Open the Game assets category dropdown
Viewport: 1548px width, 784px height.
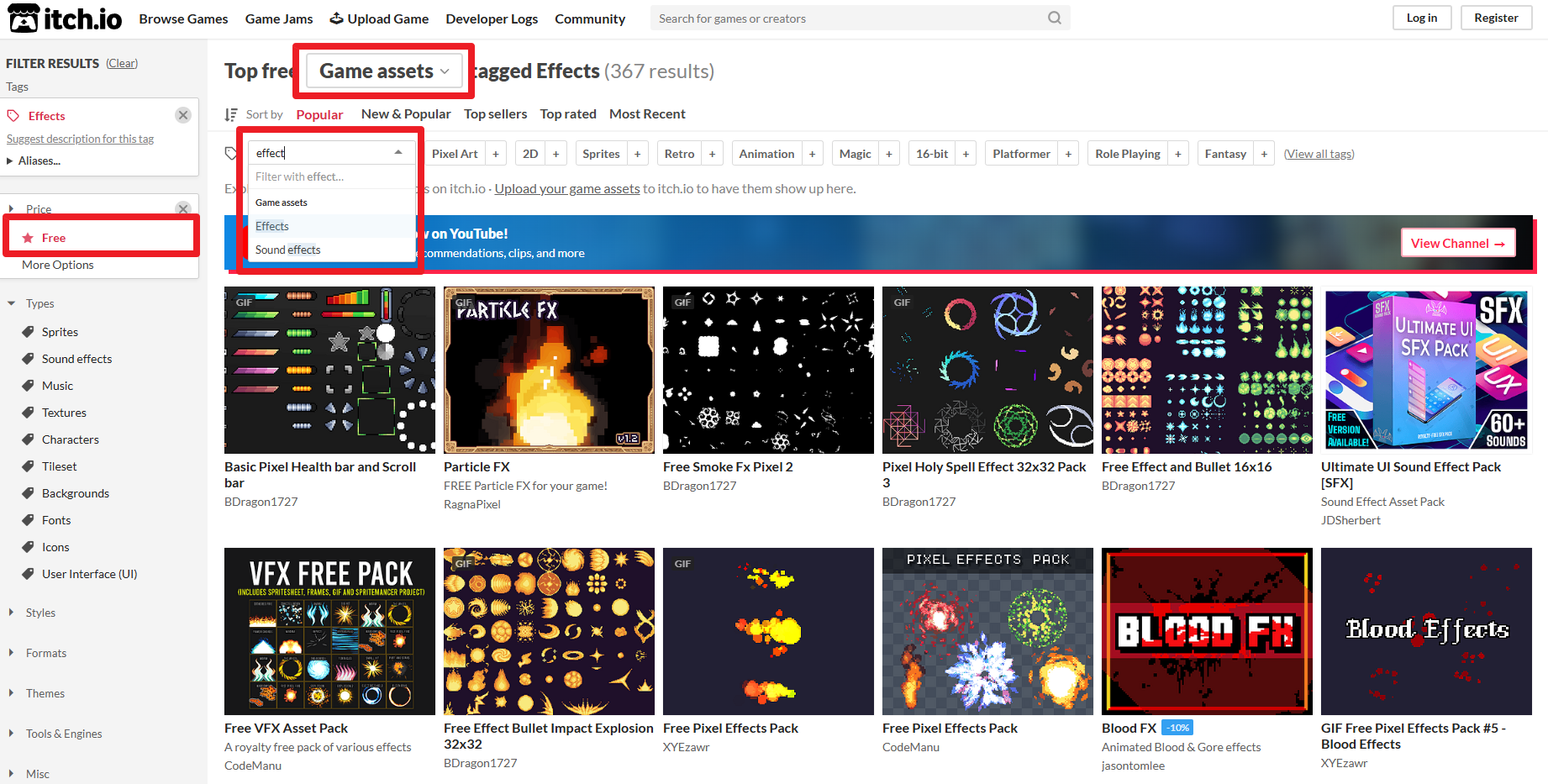click(384, 71)
